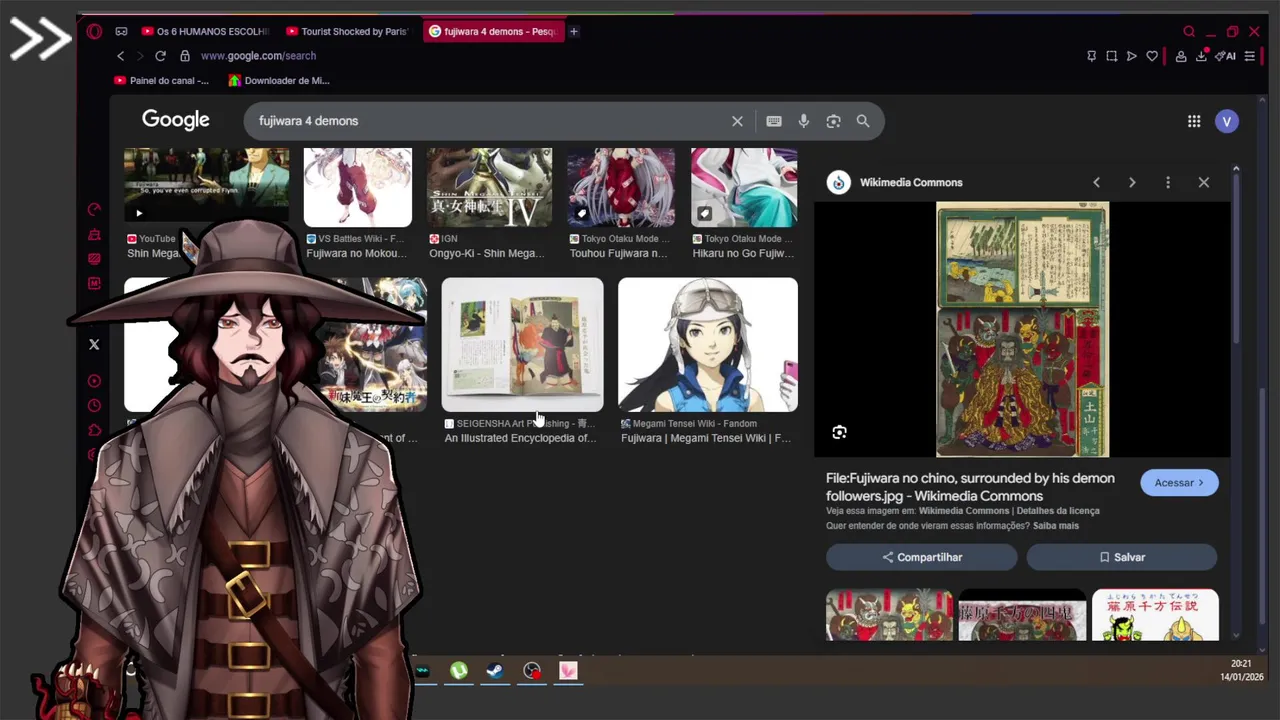Open the Shin Megami Tensei IV IGN thumbnail

pos(489,187)
